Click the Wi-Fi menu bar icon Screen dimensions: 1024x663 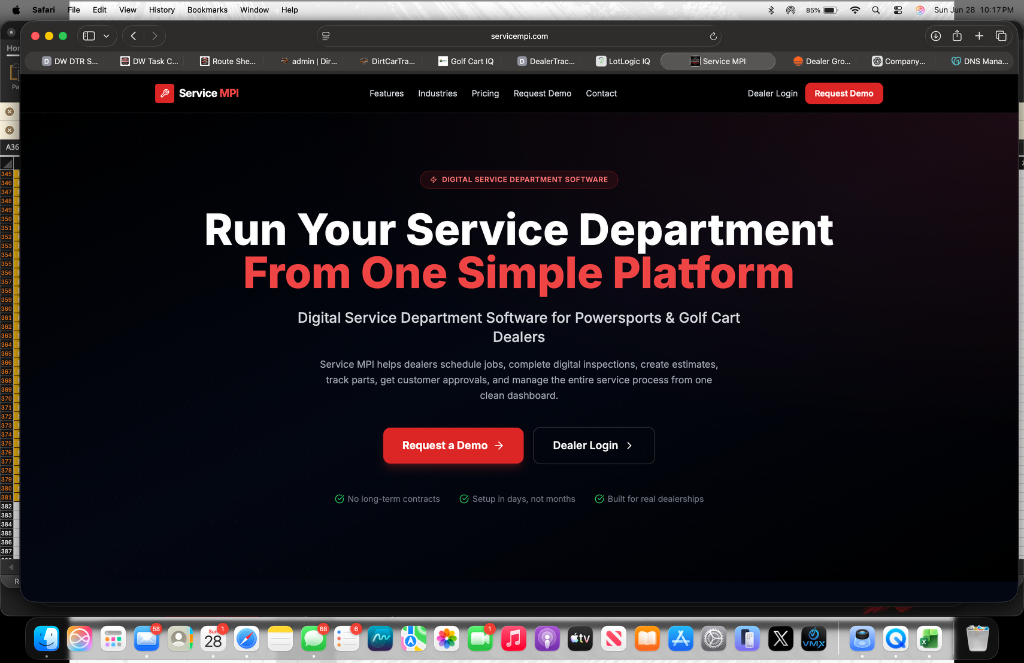pos(855,10)
